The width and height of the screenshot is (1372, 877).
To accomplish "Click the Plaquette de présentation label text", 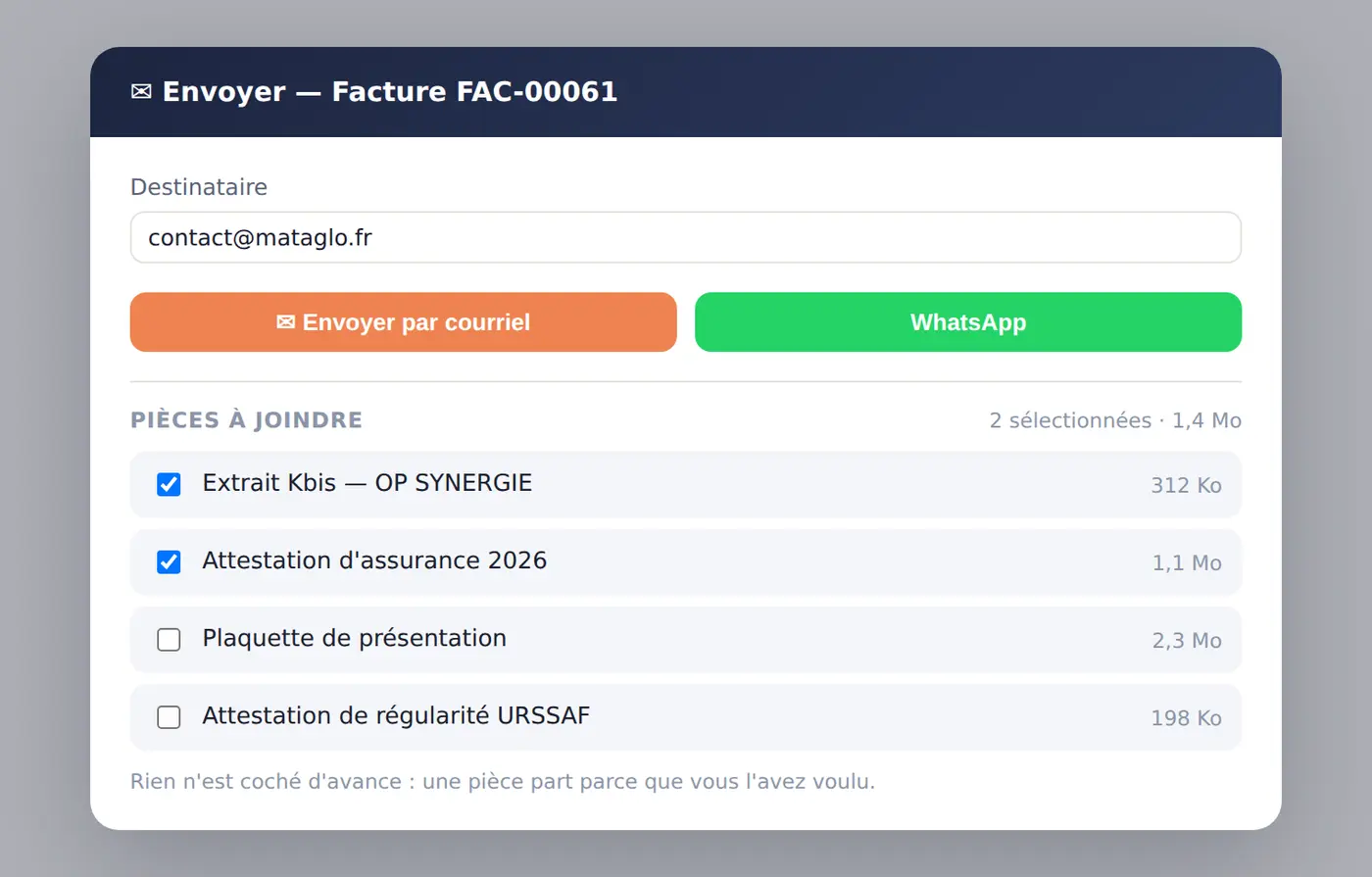I will point(355,638).
